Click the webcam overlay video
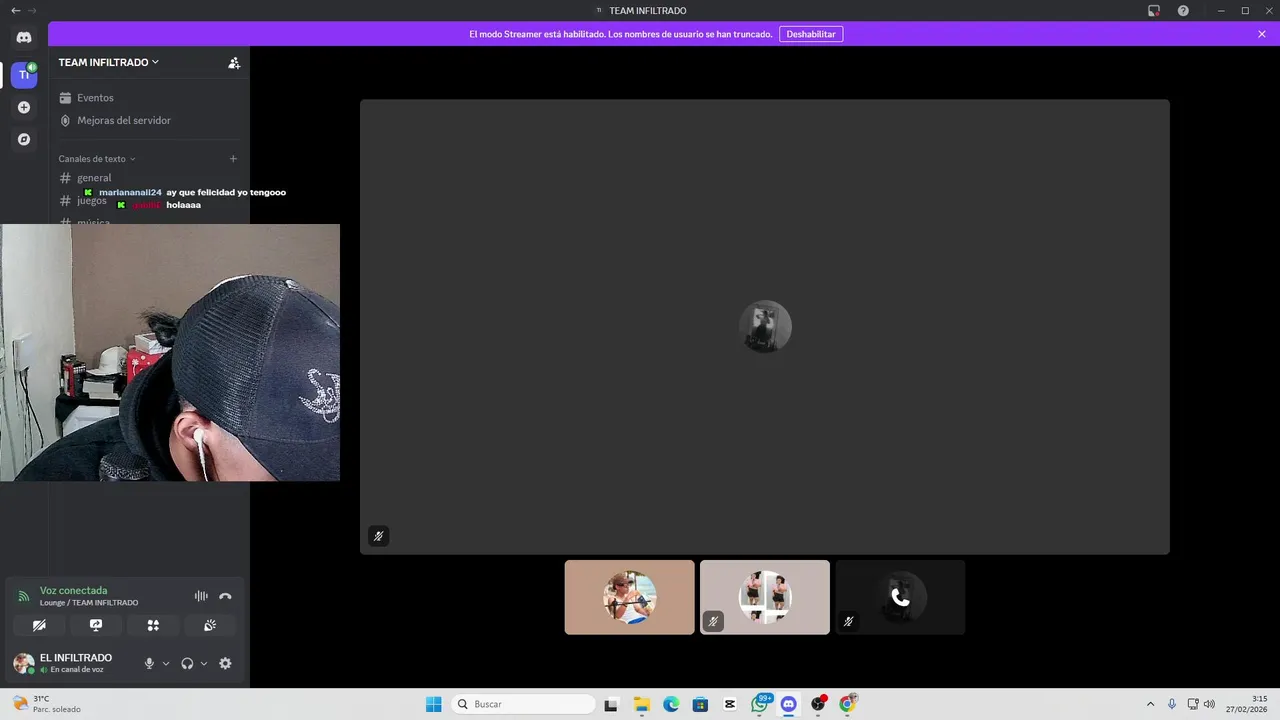Image resolution: width=1280 pixels, height=720 pixels. tap(170, 352)
